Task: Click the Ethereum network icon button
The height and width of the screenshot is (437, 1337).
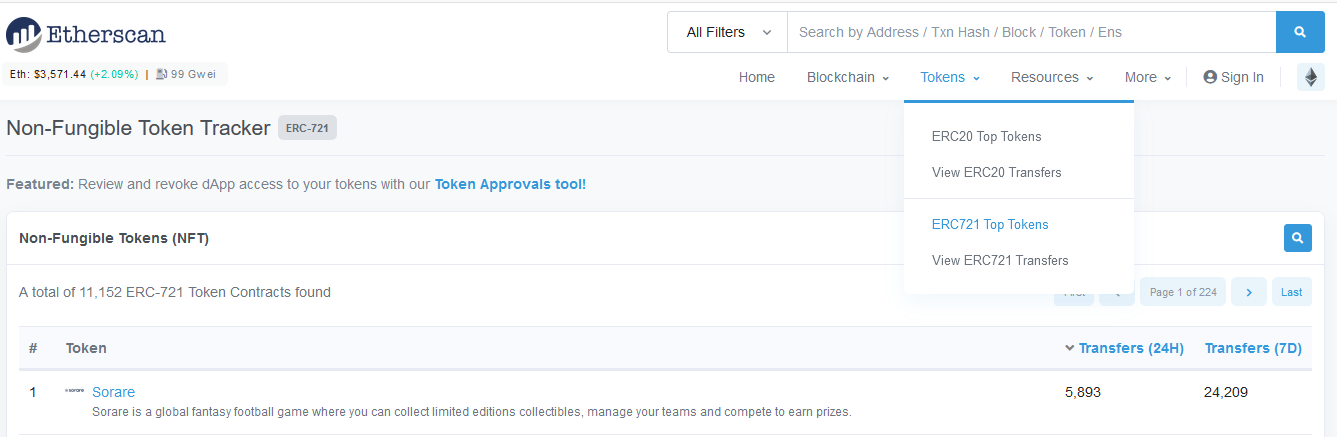Action: (x=1310, y=77)
